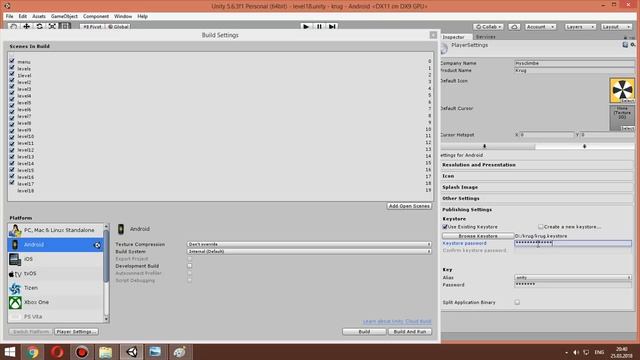Open the Layers dropdown
Viewport: 640px width, 360px height.
[x=580, y=27]
